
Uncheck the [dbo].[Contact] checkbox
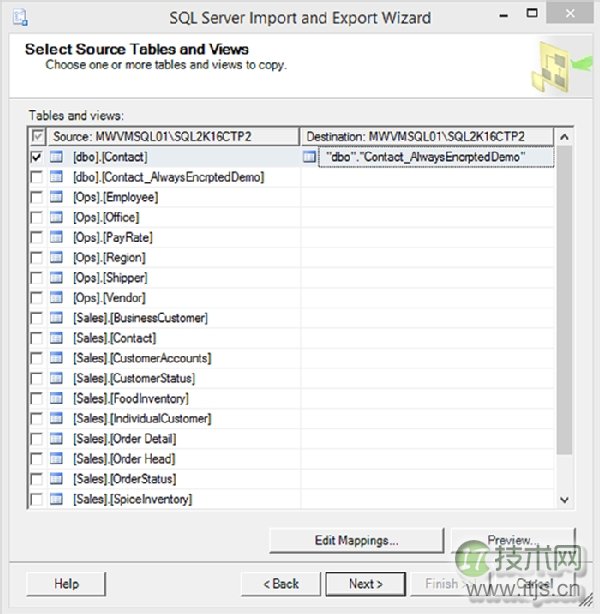36,157
